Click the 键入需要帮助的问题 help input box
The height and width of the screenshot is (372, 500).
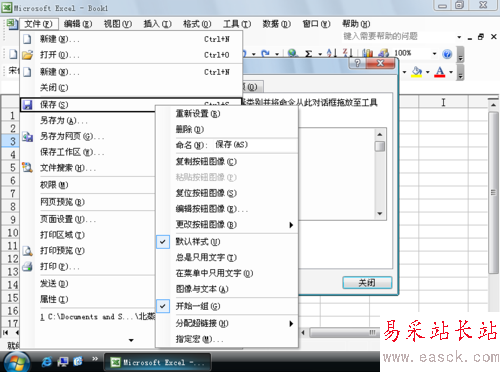399,36
